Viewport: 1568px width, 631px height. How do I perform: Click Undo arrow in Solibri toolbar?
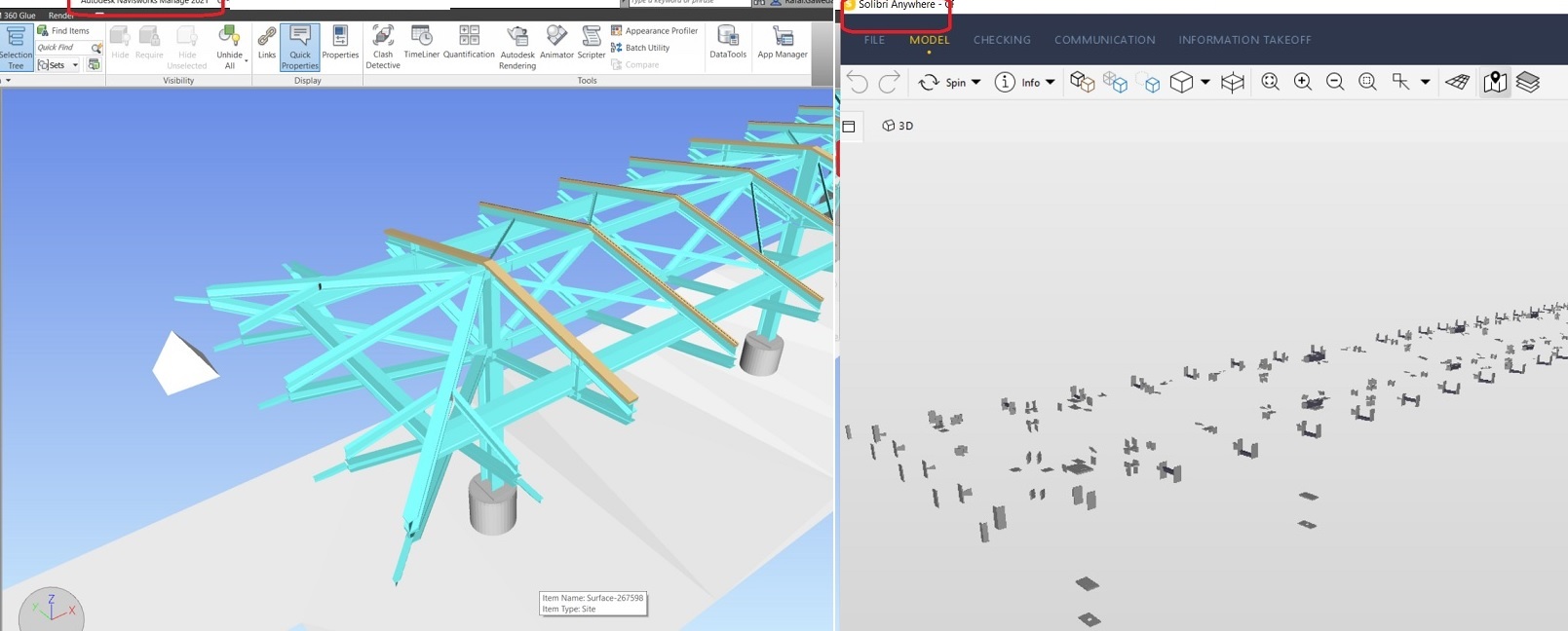858,83
